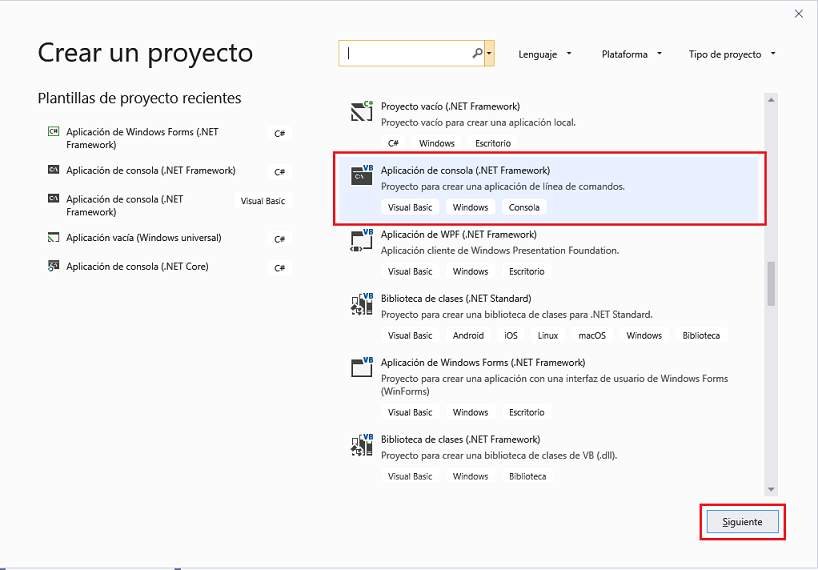Open the Lenguaje filter dropdown
This screenshot has width=818, height=570.
pos(545,54)
